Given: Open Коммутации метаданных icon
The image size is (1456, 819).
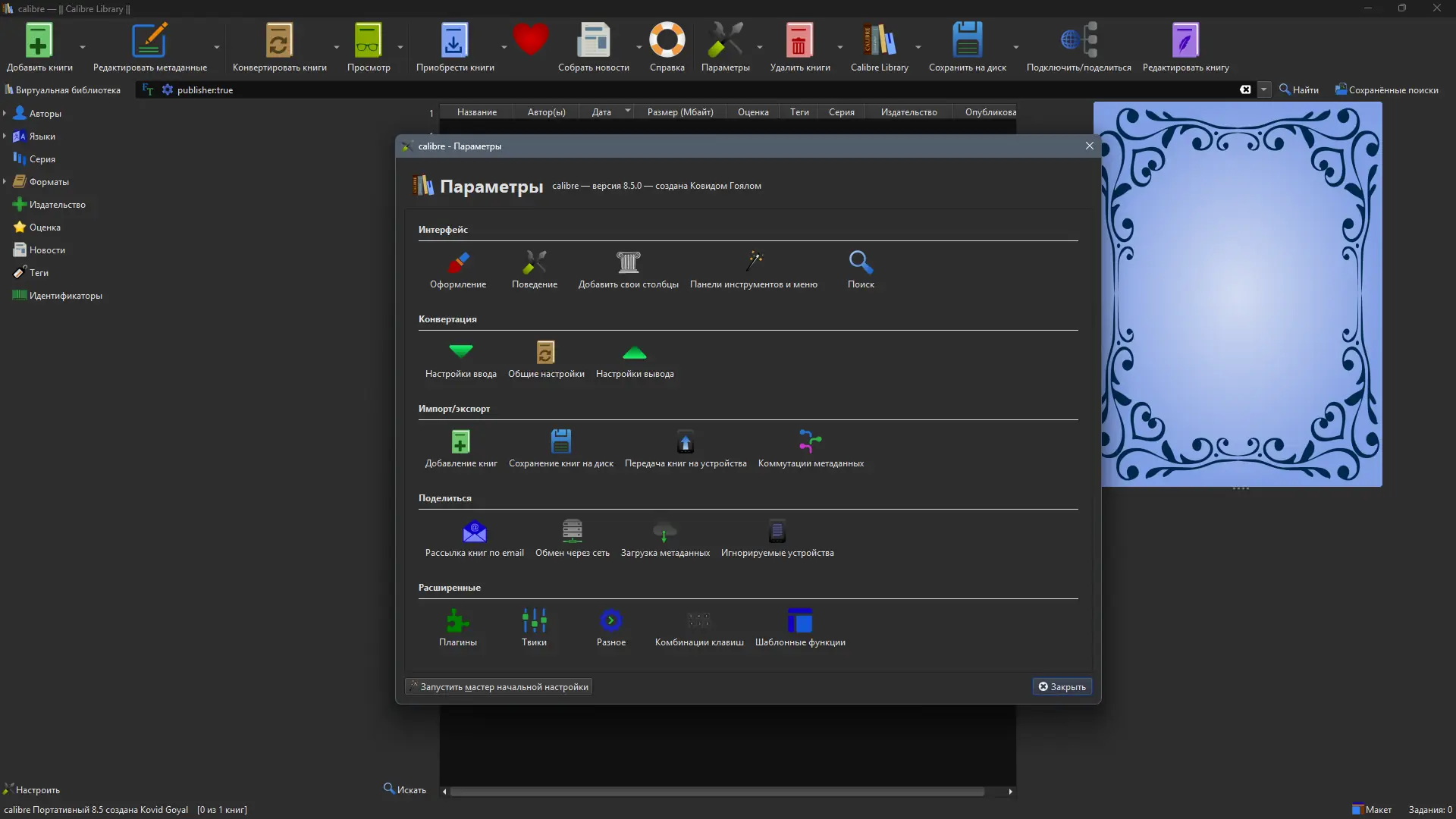Looking at the screenshot, I should pyautogui.click(x=810, y=442).
